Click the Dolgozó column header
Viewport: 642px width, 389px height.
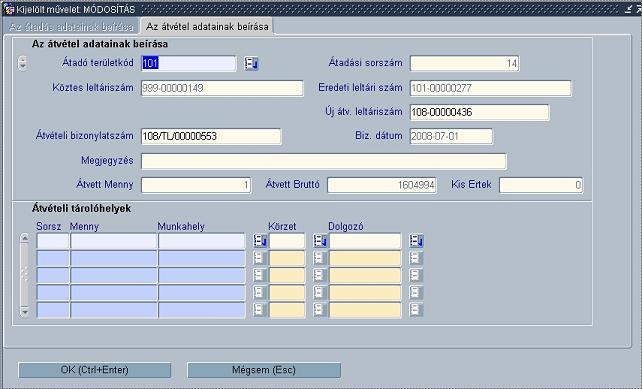tap(346, 226)
